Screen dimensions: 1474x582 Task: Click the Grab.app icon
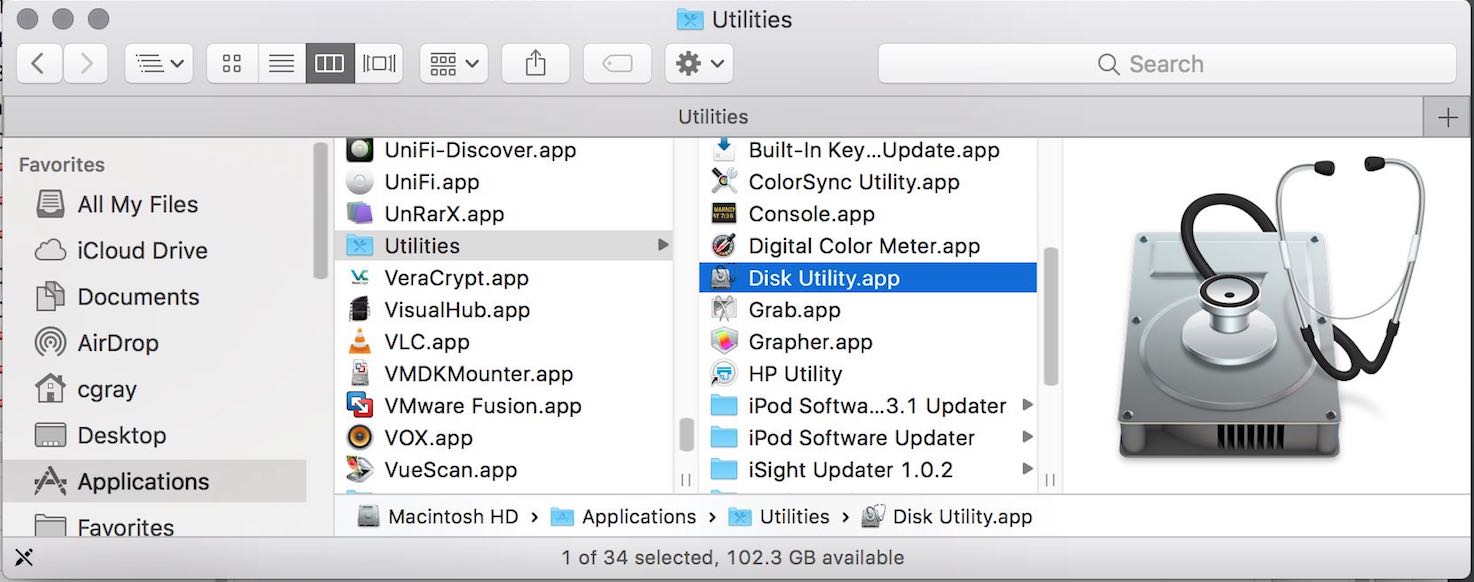[723, 310]
